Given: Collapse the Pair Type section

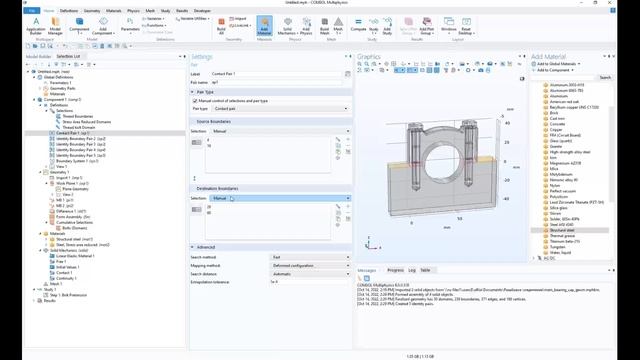Looking at the screenshot, I should 192,92.
